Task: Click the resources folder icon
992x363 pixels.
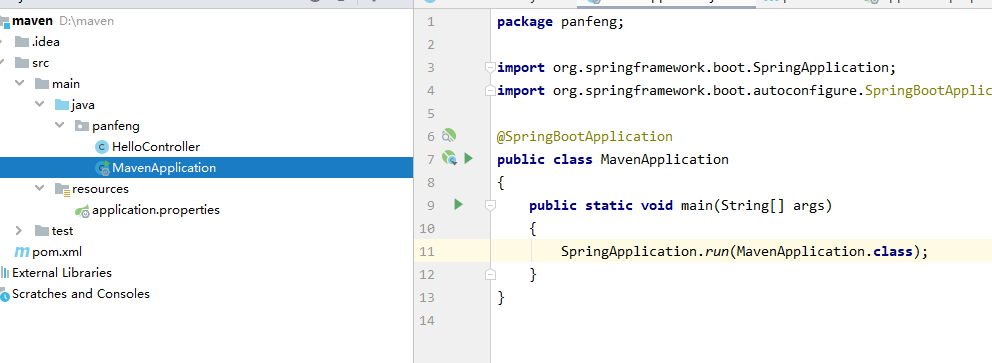Action: click(x=62, y=188)
